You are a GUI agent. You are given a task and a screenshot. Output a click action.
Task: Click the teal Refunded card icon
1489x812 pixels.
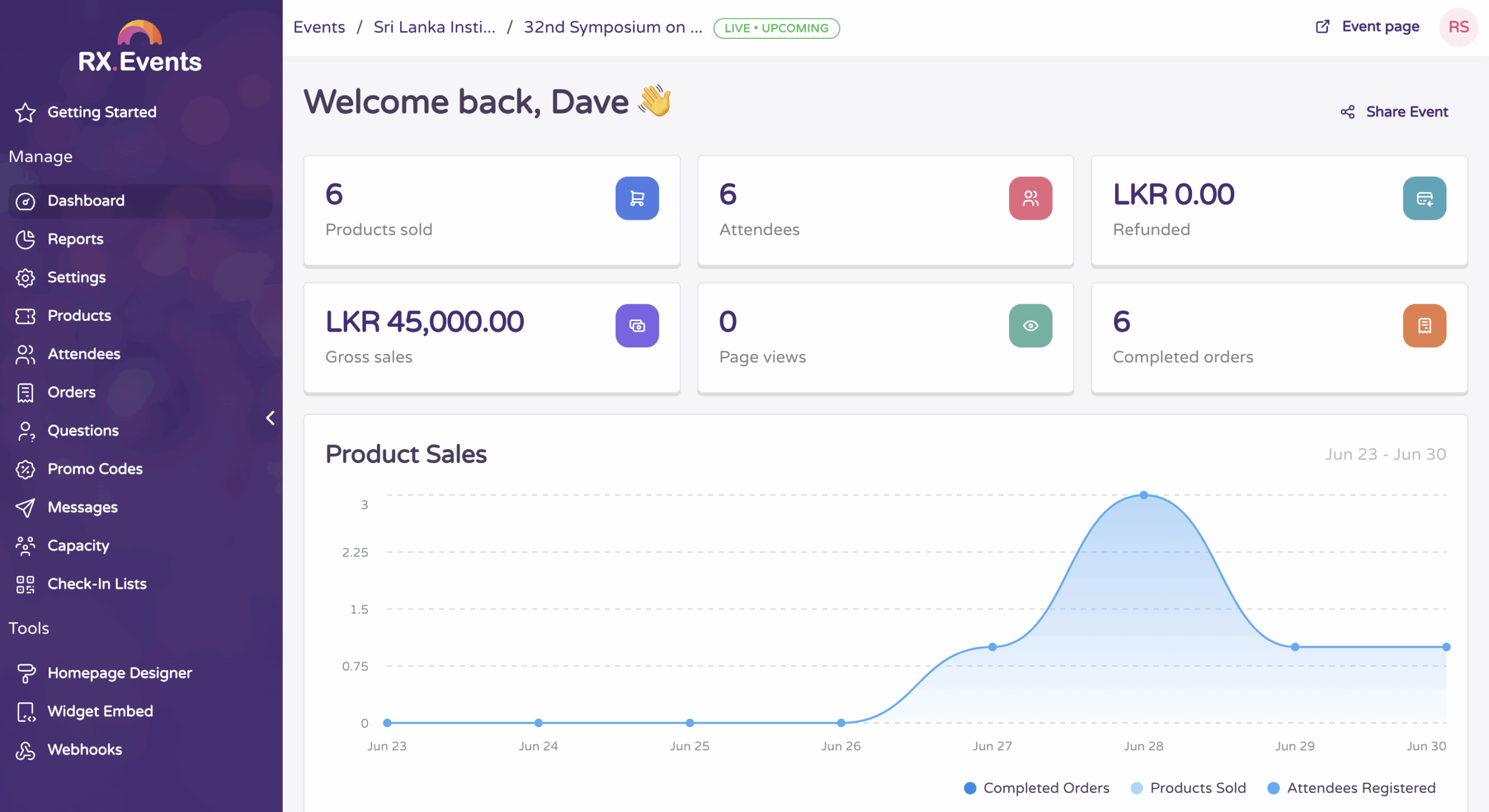1424,198
